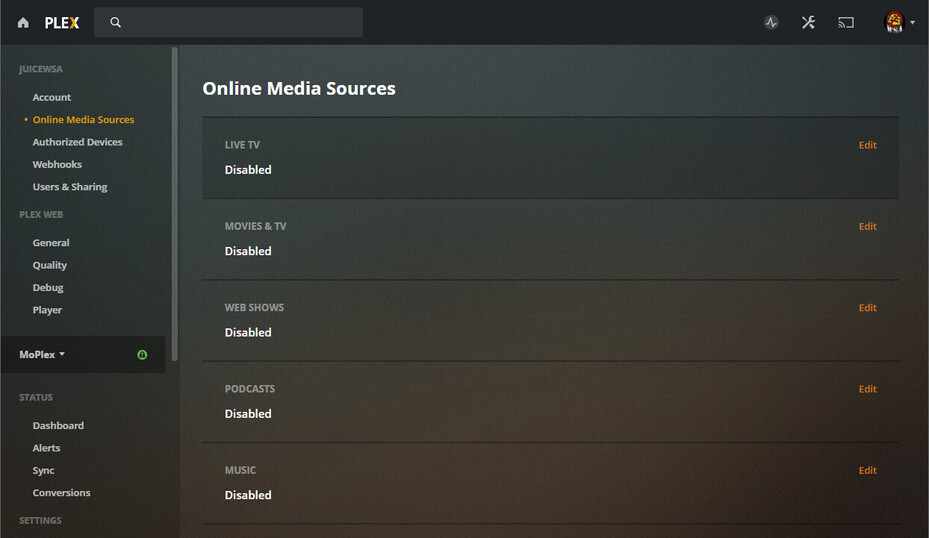Click the STATUS section label

36,398
